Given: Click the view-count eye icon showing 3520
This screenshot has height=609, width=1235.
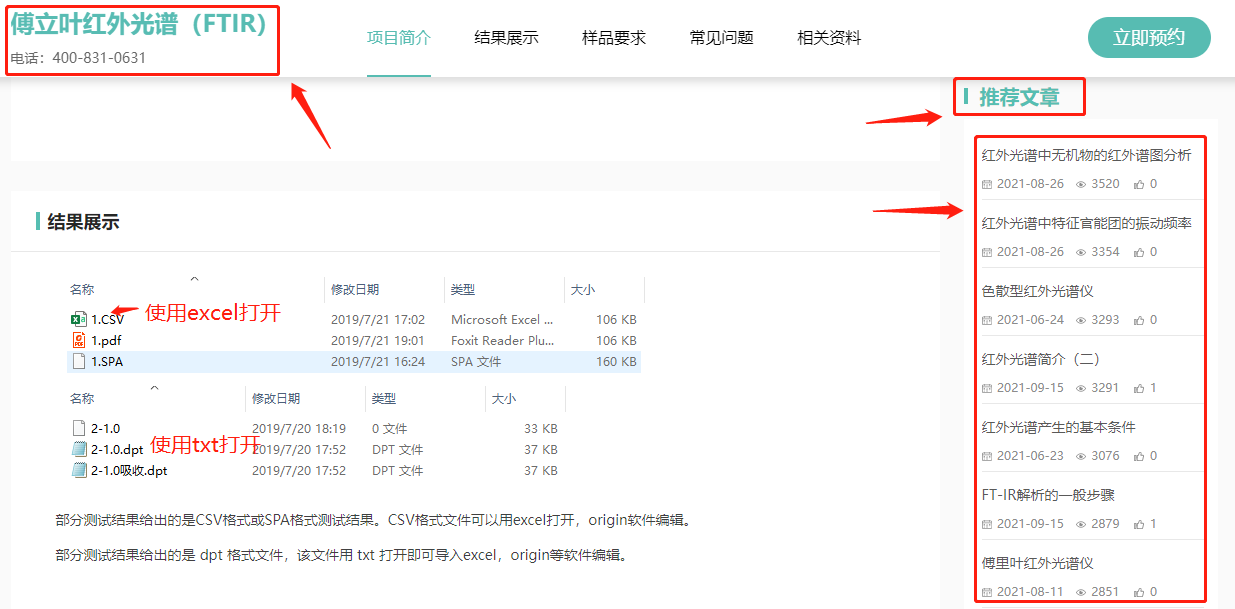Looking at the screenshot, I should tap(1081, 183).
